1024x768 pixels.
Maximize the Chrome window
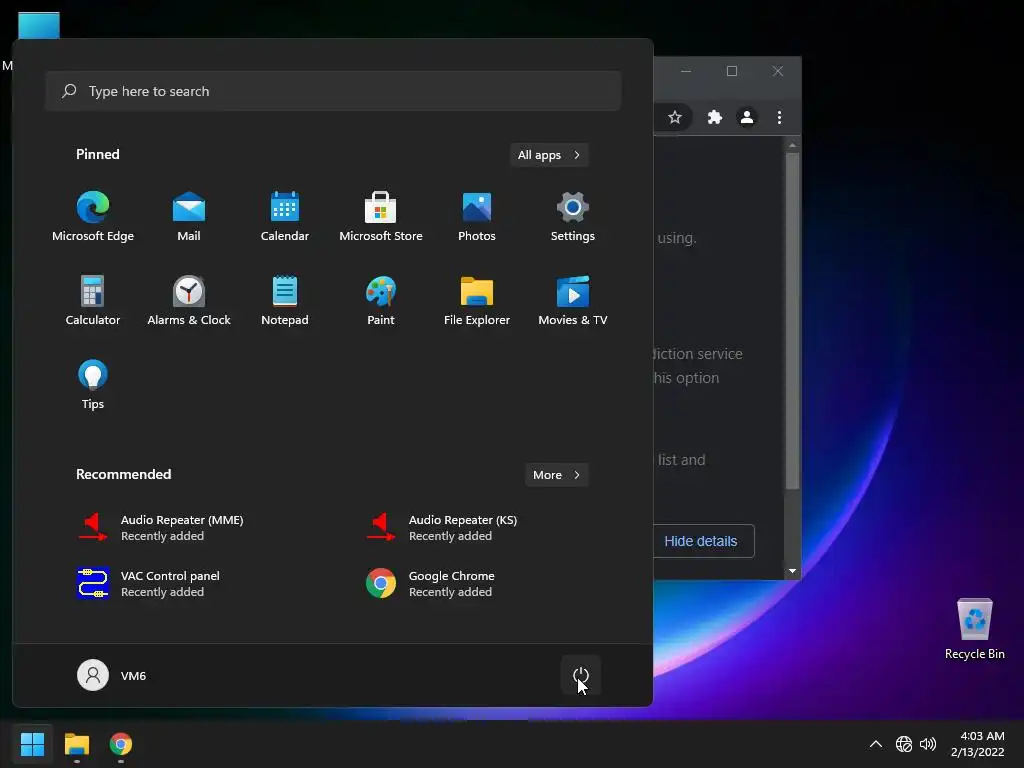tap(732, 71)
